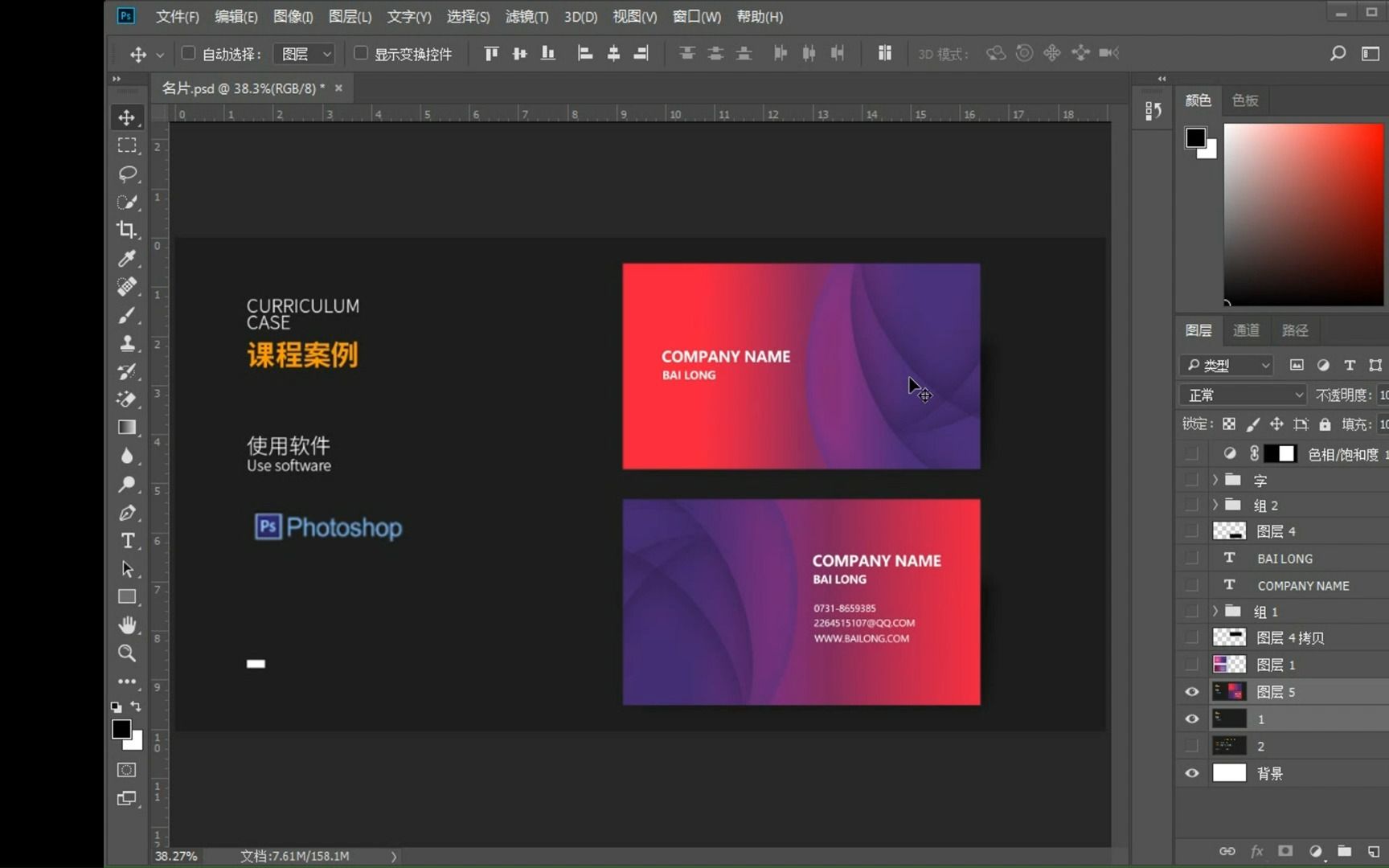Select the Path Selection tool
The height and width of the screenshot is (868, 1389).
[127, 569]
